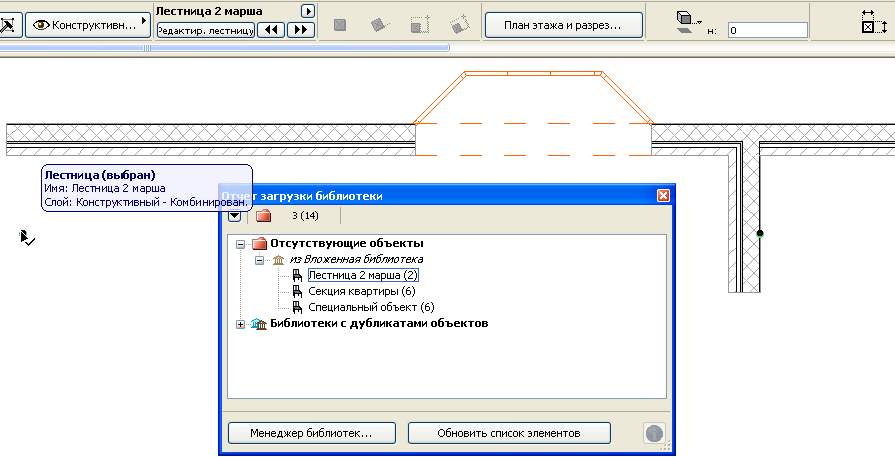Open План этажа и разрез... settings
Image resolution: width=895 pixels, height=457 pixels.
[563, 26]
